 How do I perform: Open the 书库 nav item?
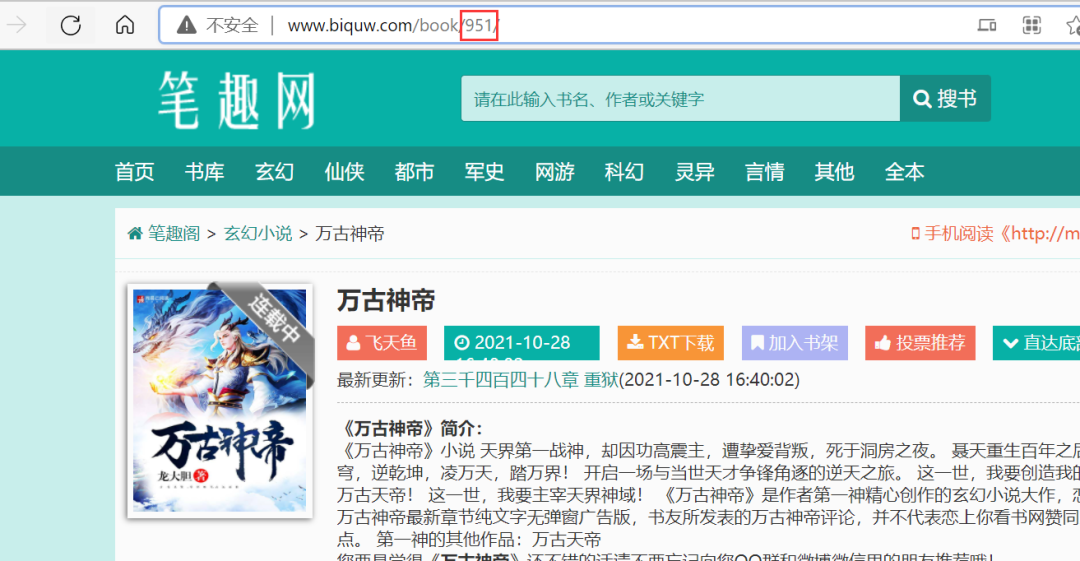coord(205,172)
